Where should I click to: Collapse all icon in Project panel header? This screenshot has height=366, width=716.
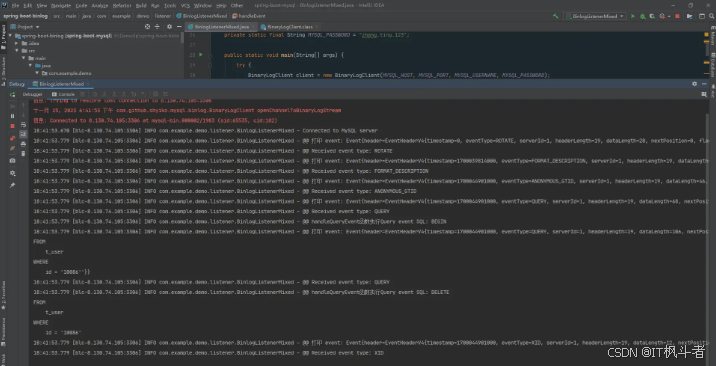click(157, 27)
